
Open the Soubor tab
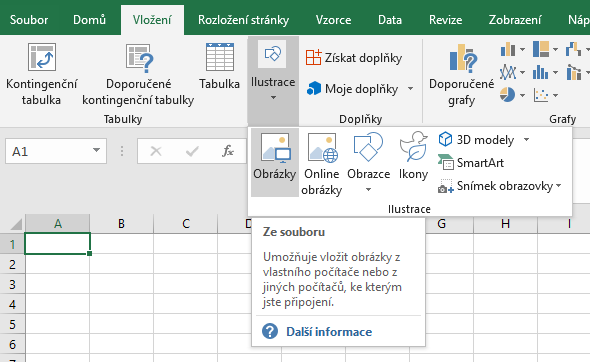(x=29, y=20)
